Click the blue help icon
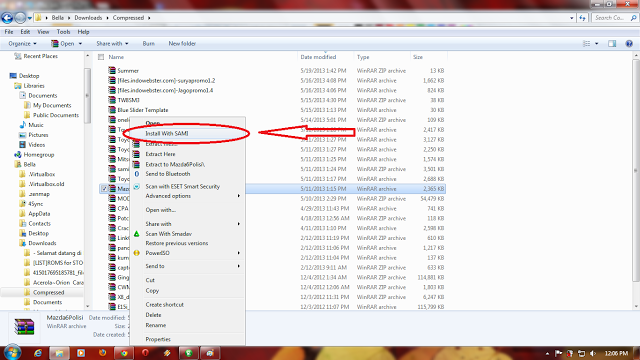The height and width of the screenshot is (360, 640). (629, 43)
